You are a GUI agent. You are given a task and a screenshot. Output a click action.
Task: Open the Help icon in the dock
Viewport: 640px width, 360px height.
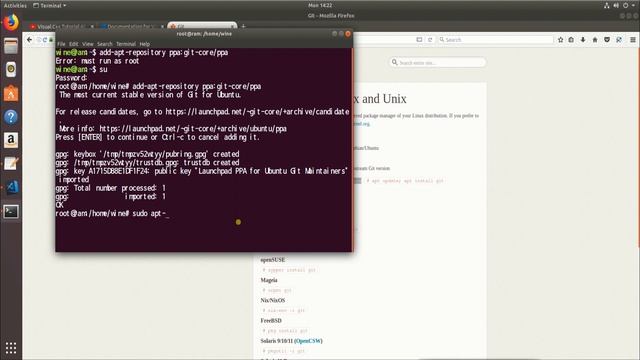(x=11, y=117)
